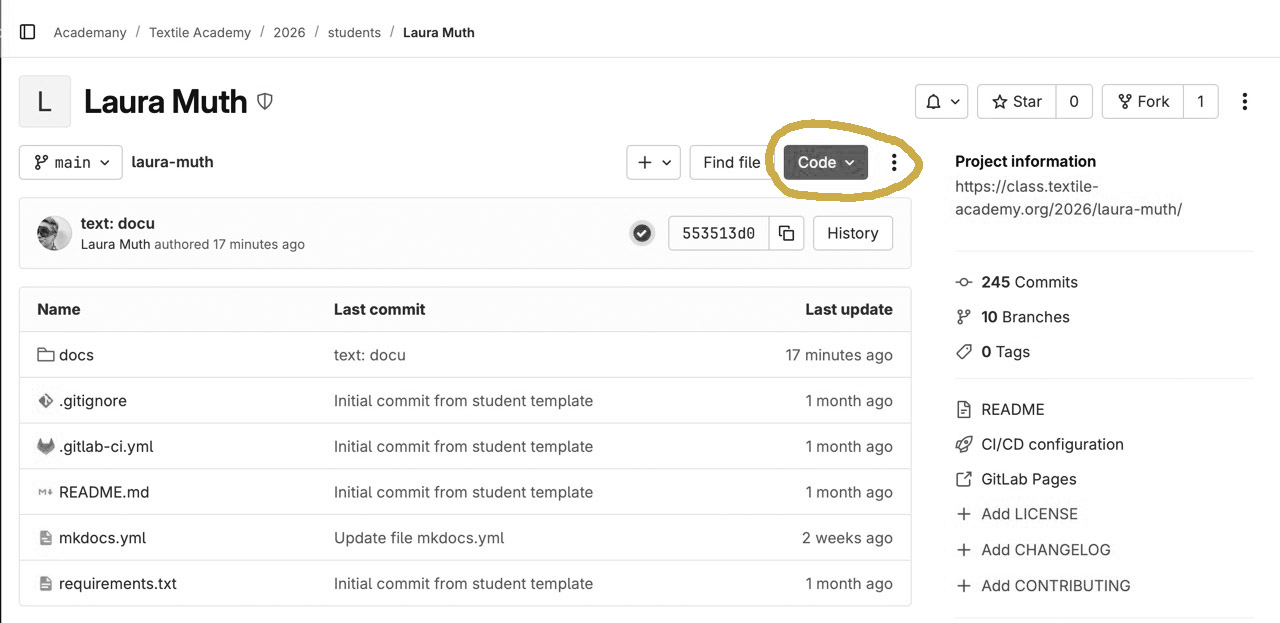Toggle the sidebar panel icon
The width and height of the screenshot is (1280, 623).
(x=28, y=32)
